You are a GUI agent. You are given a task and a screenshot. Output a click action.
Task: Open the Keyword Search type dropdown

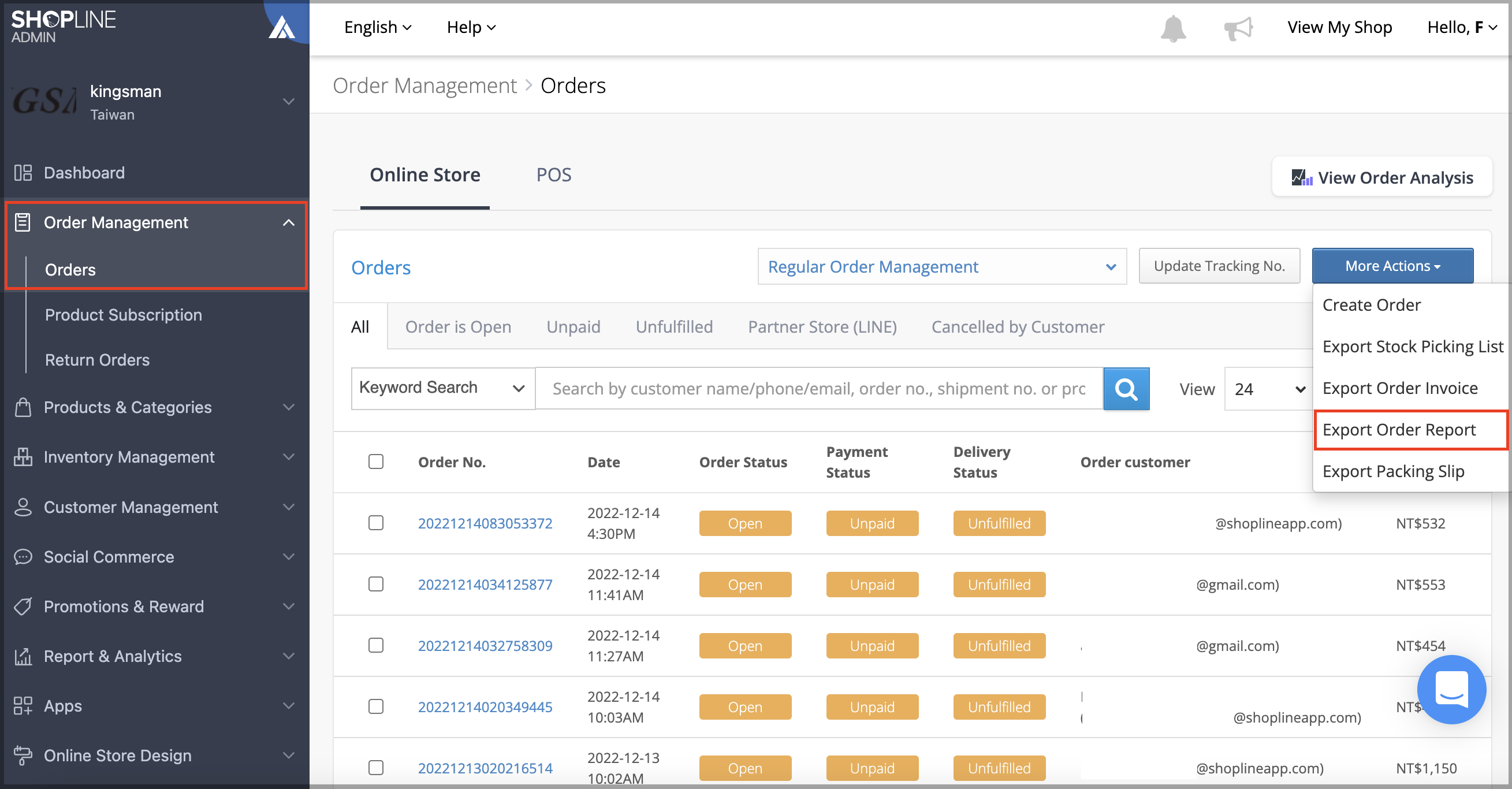coord(442,388)
